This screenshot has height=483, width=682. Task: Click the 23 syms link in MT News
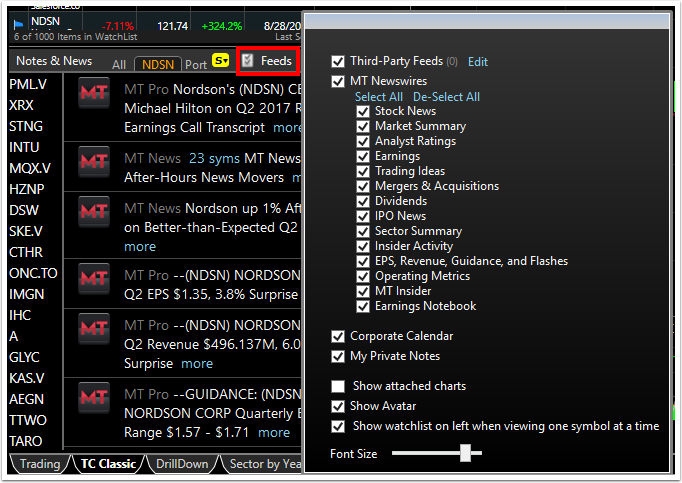tap(214, 158)
